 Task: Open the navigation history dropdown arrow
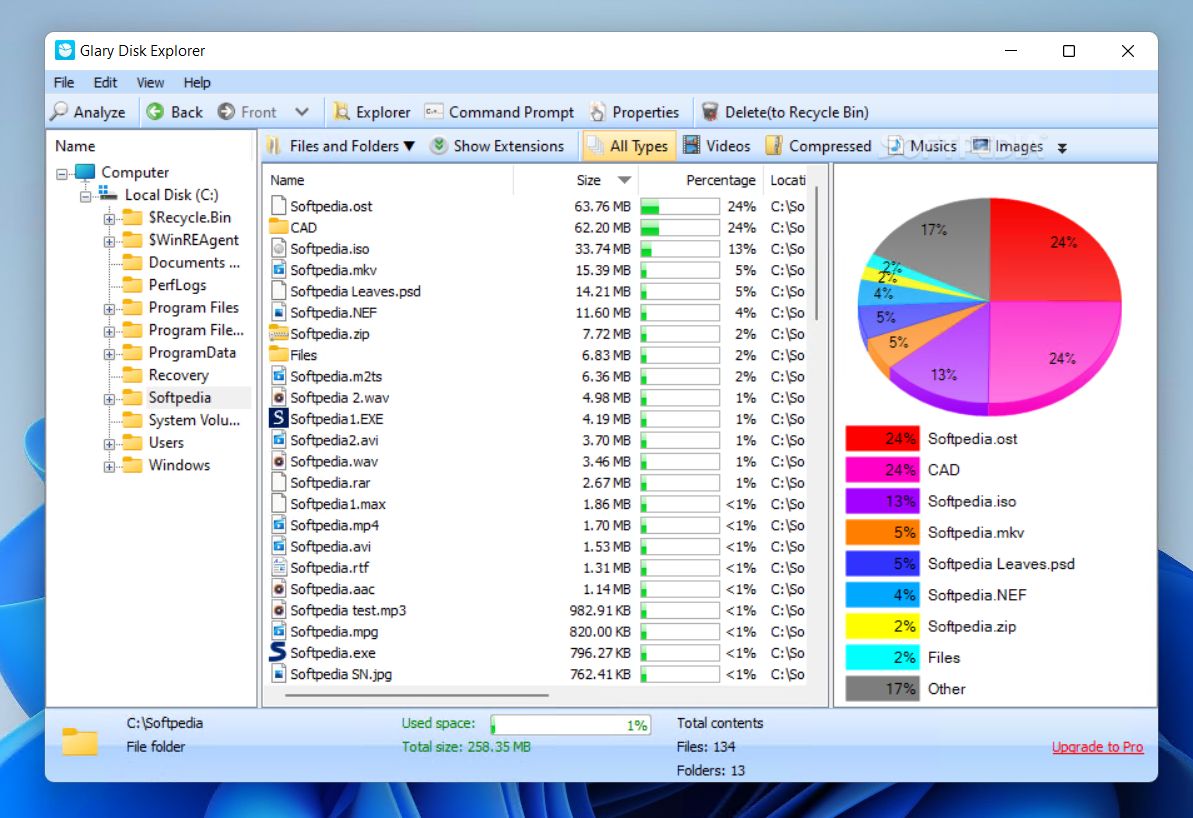302,112
